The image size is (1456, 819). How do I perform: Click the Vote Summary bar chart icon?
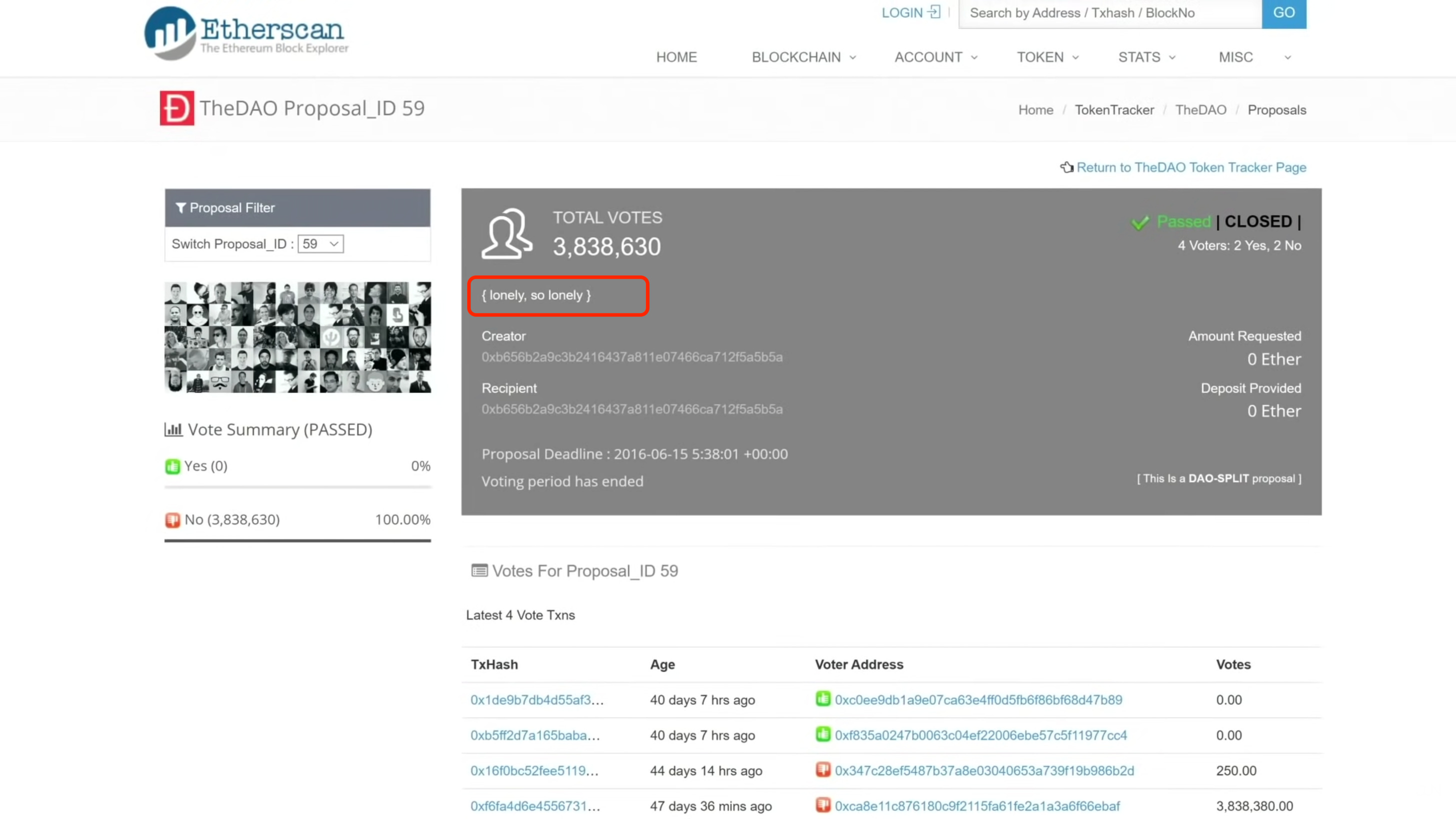173,429
